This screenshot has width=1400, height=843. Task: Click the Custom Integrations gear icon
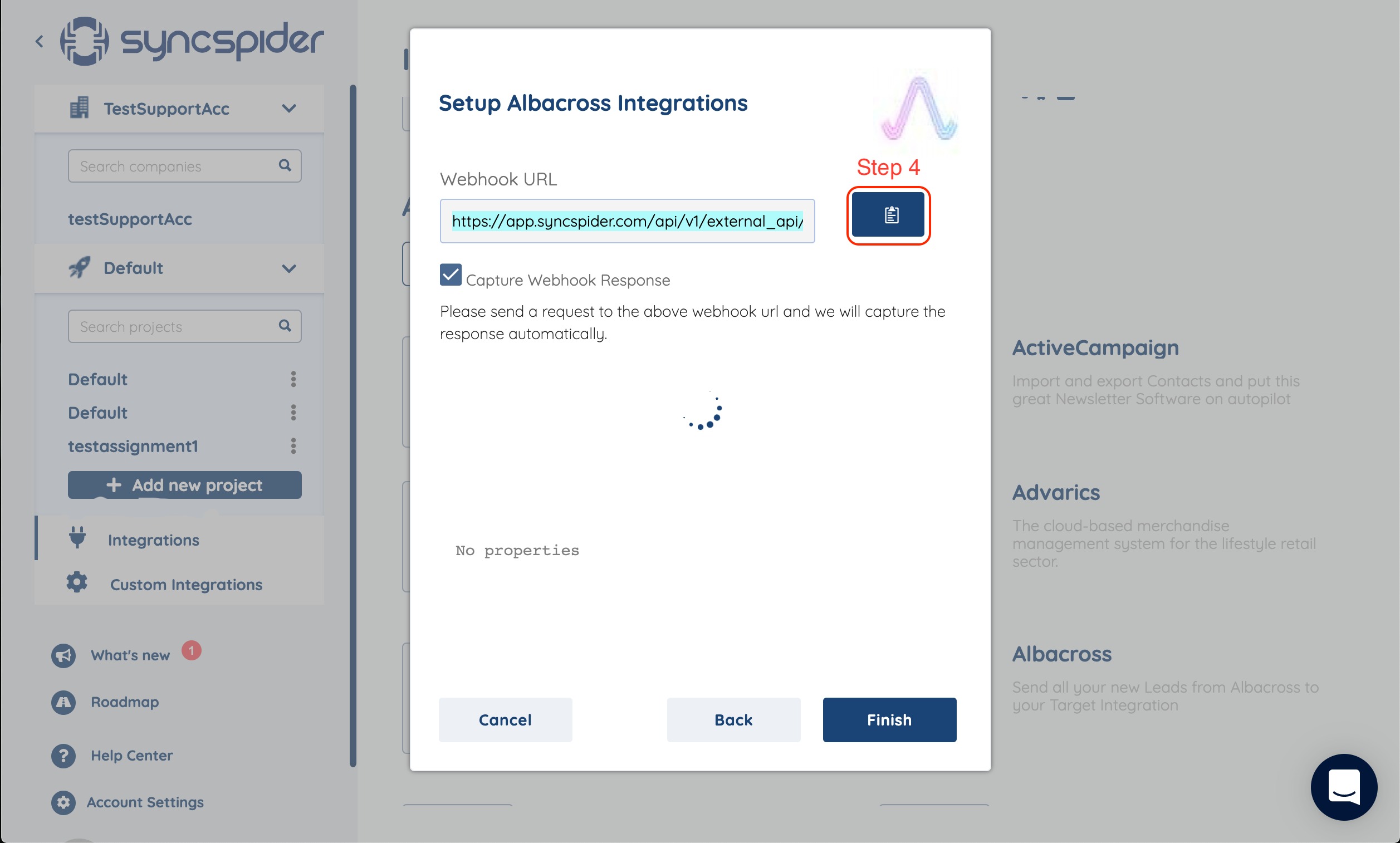[77, 584]
